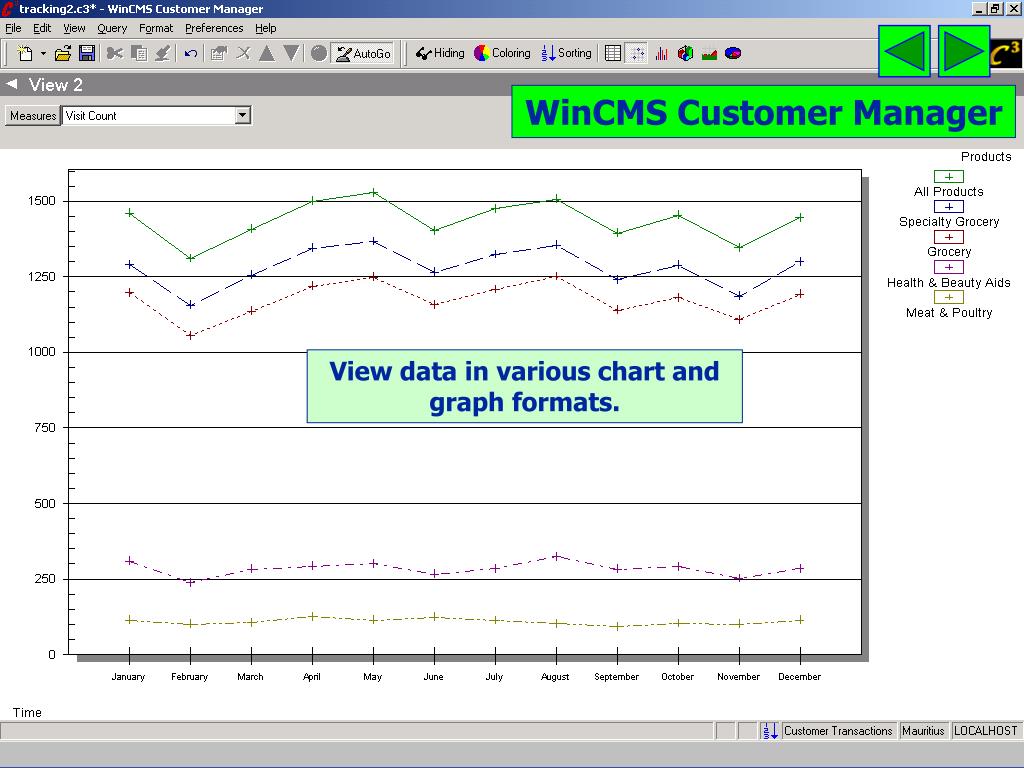Click the sort icon in status bar

coord(770,731)
